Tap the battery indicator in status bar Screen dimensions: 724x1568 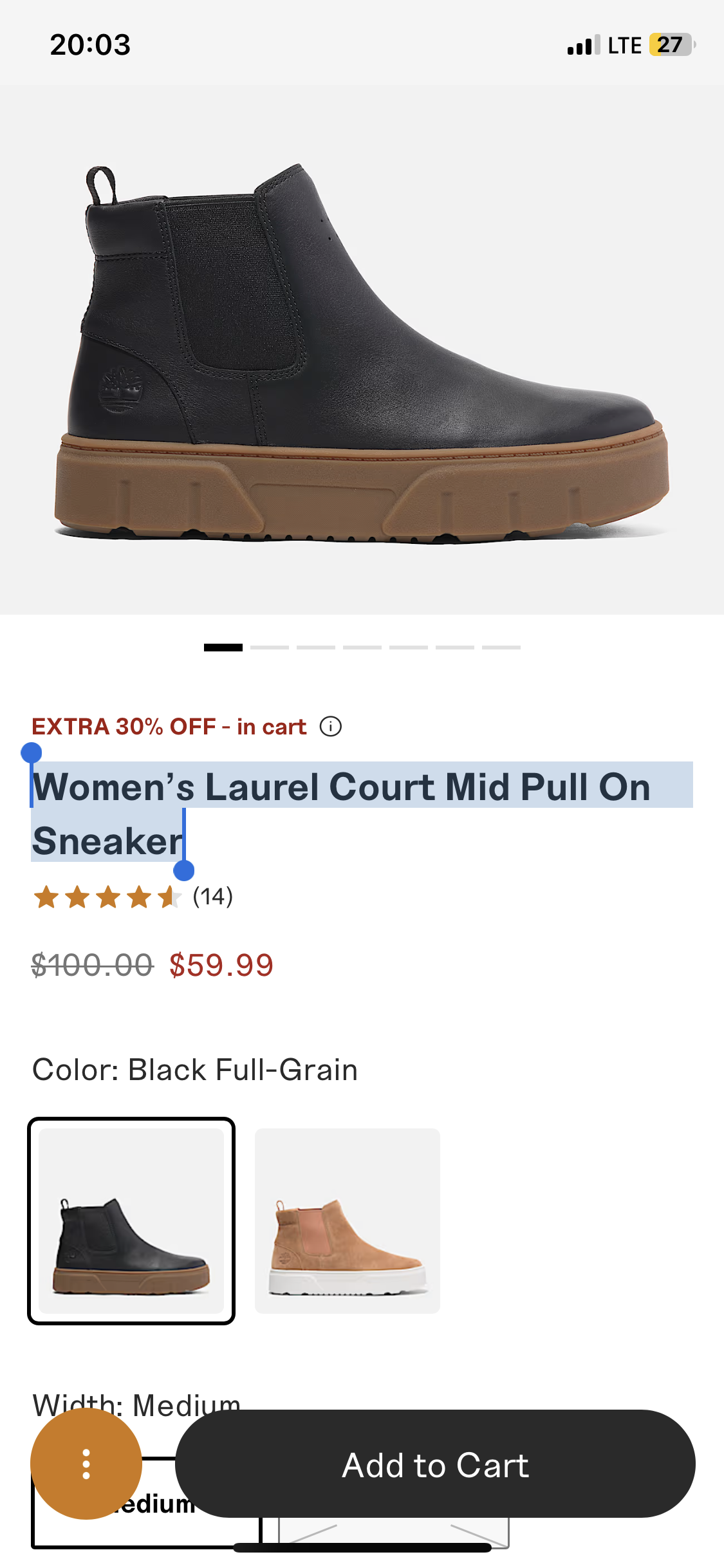tap(673, 45)
